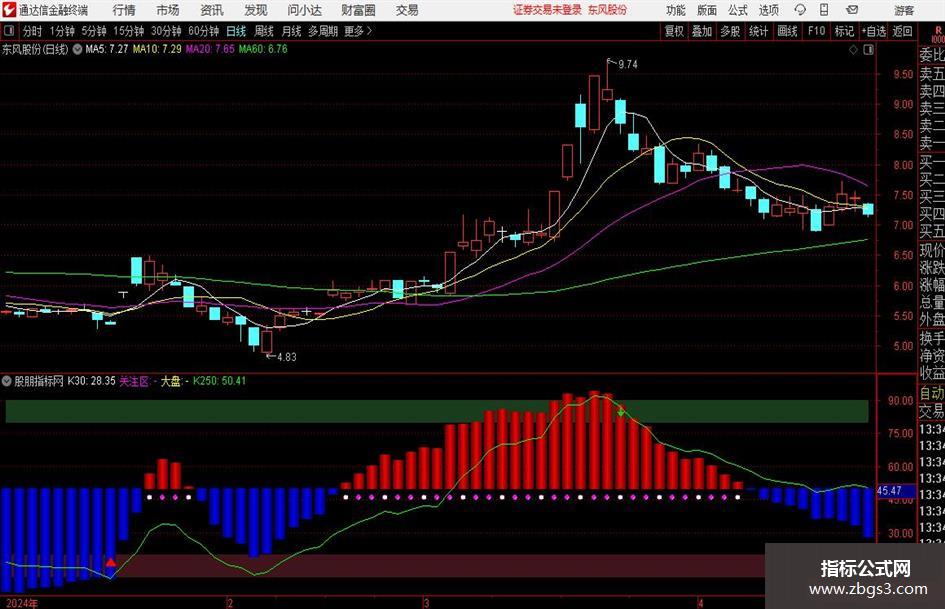Open the mail envelope icon

[852, 10]
